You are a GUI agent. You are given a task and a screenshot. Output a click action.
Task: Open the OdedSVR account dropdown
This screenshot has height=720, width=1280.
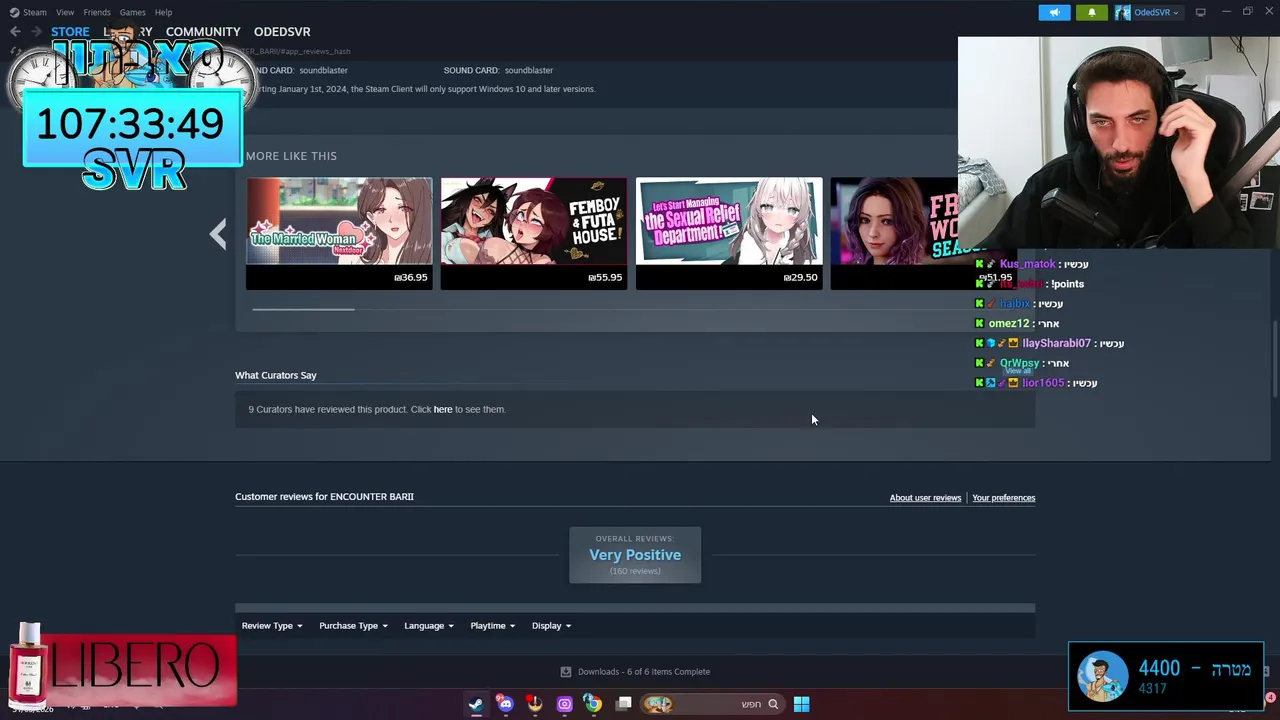[x=1155, y=12]
